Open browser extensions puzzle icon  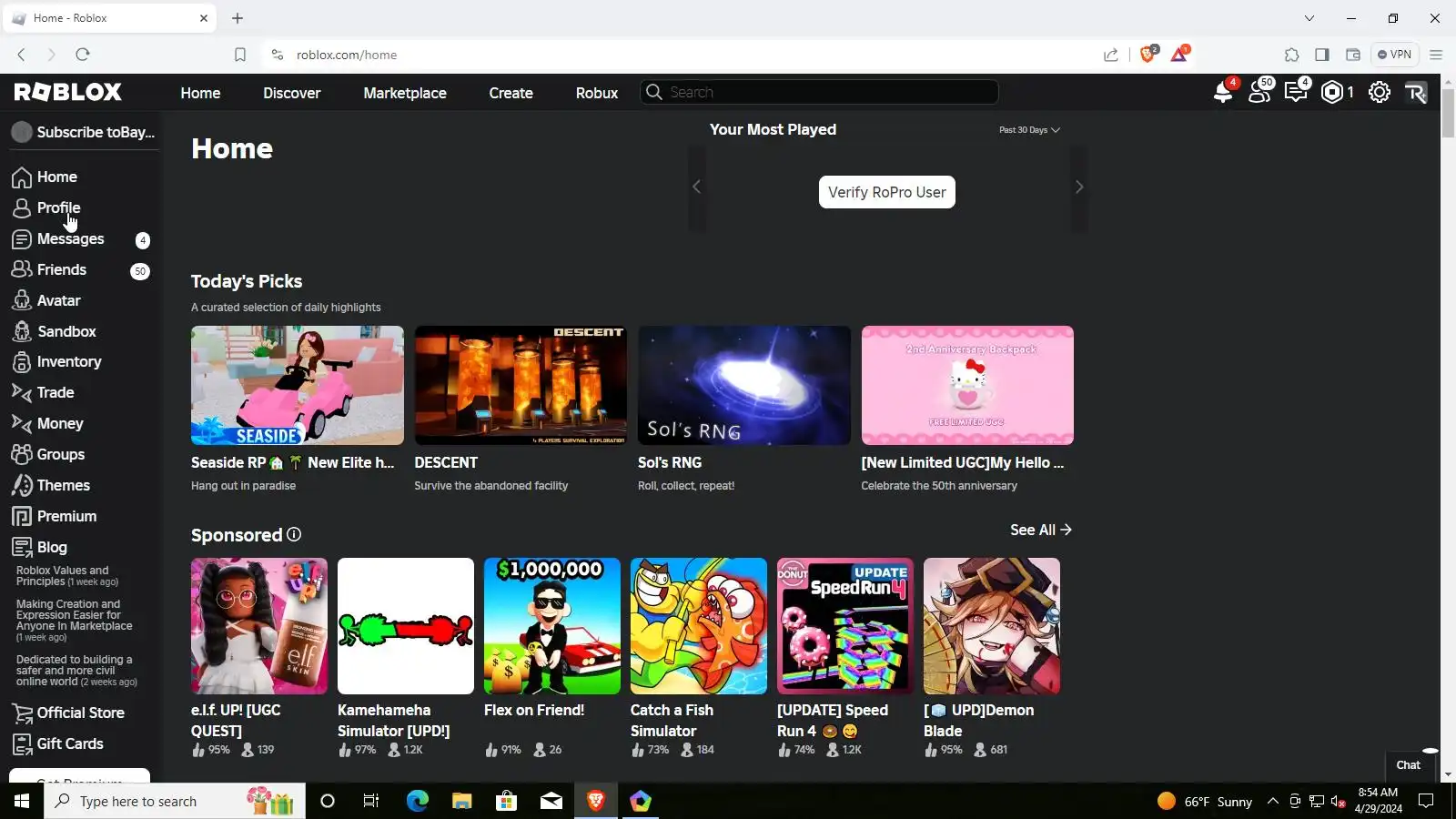[1292, 55]
